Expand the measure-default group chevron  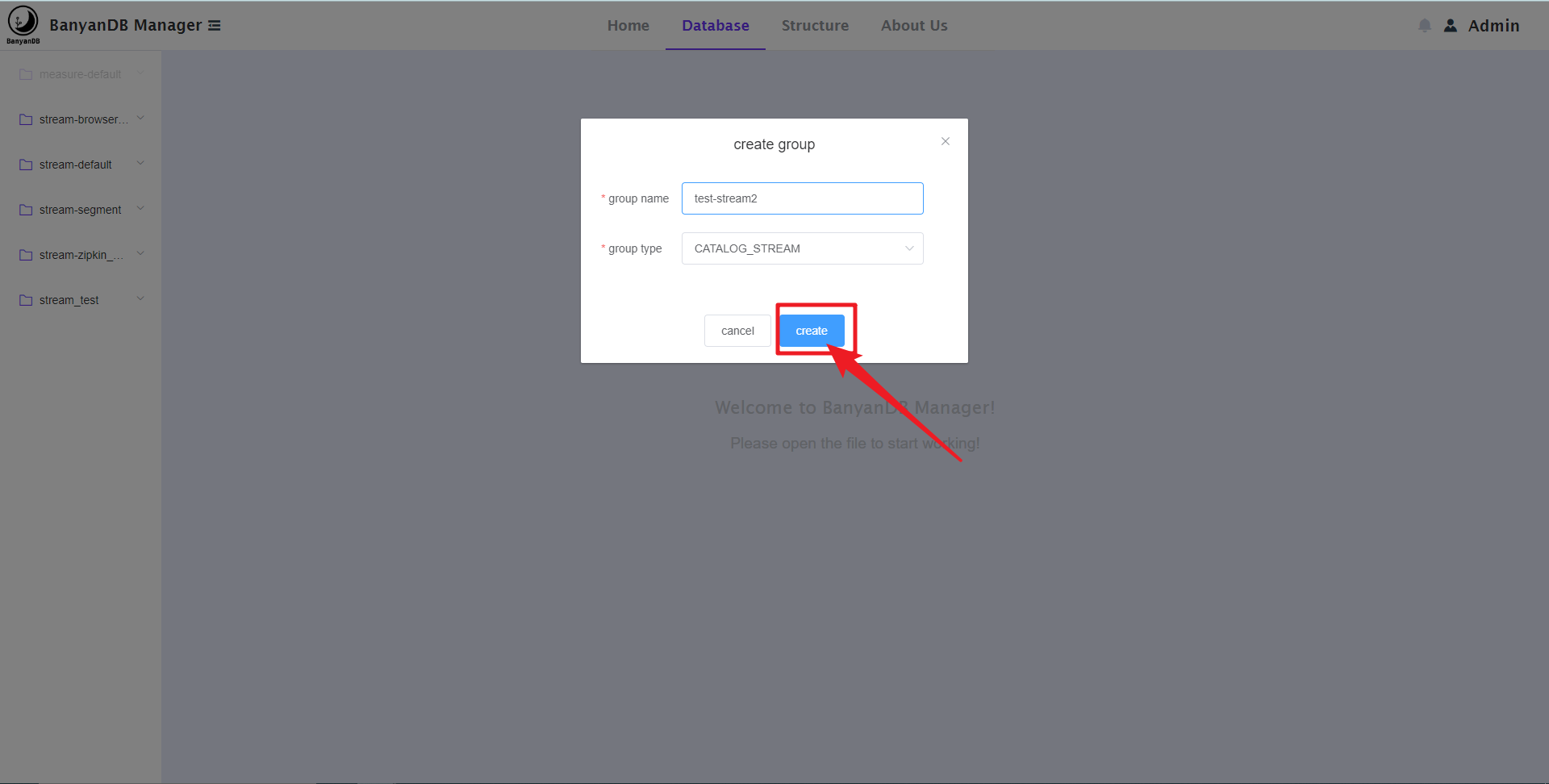point(140,73)
